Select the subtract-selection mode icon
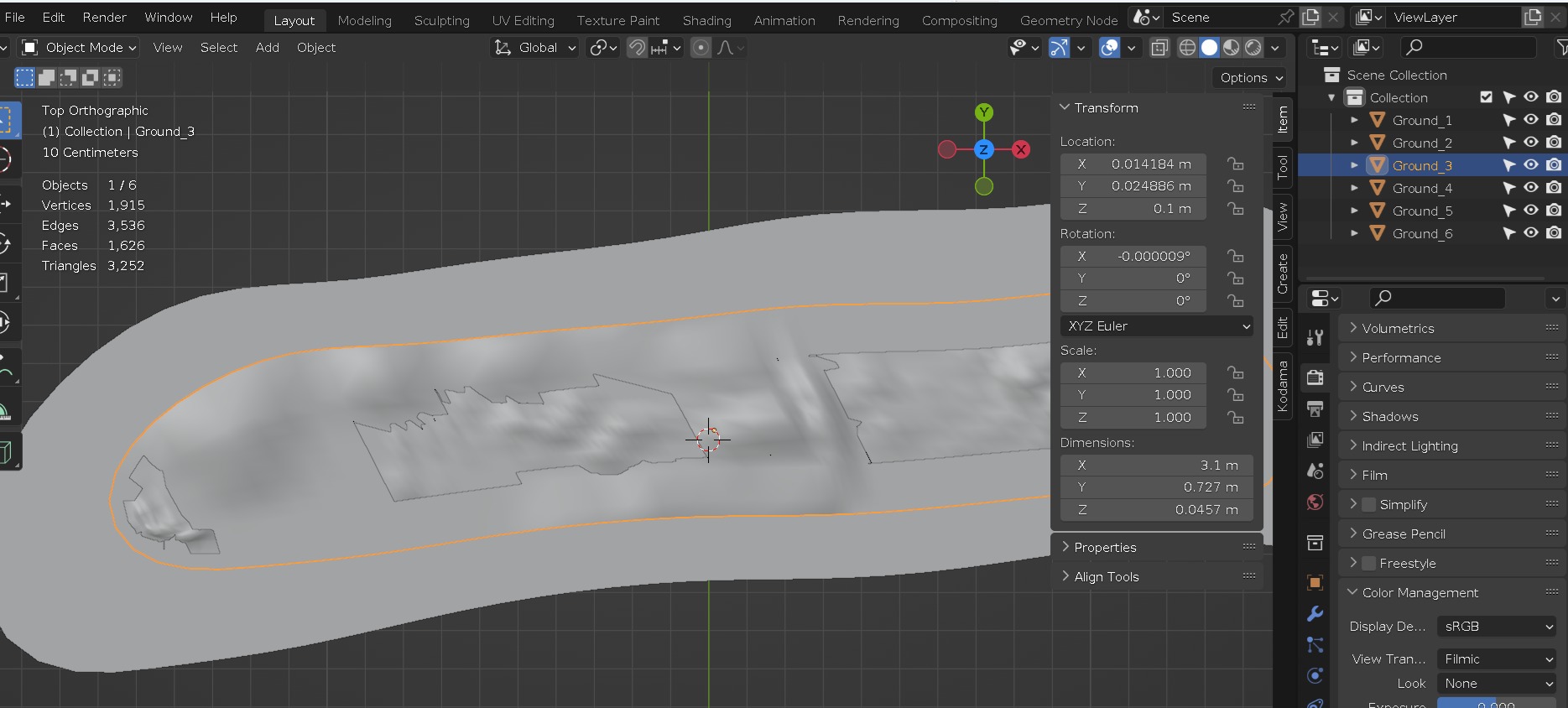The image size is (1568, 708). click(x=69, y=78)
